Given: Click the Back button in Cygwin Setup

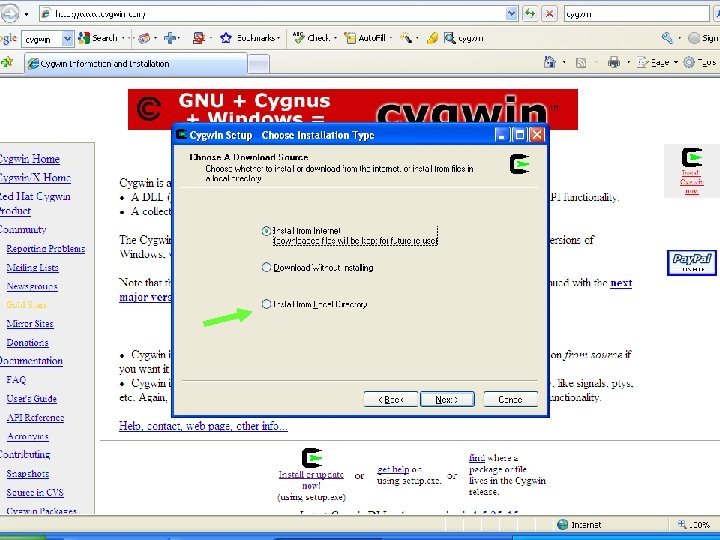Looking at the screenshot, I should click(x=391, y=399).
